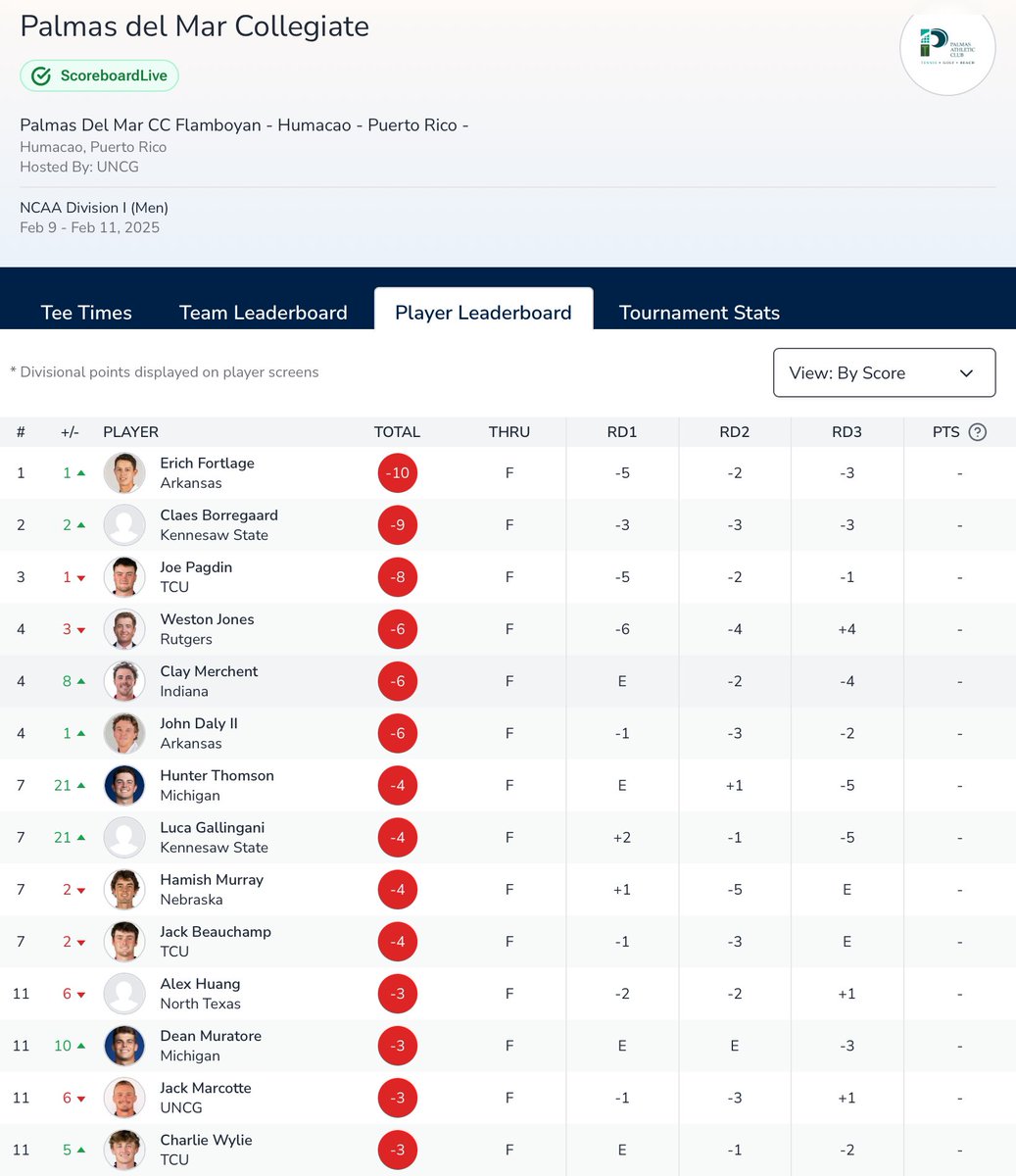Open Jack Beauchamp's player name link
The width and height of the screenshot is (1016, 1176).
[216, 930]
